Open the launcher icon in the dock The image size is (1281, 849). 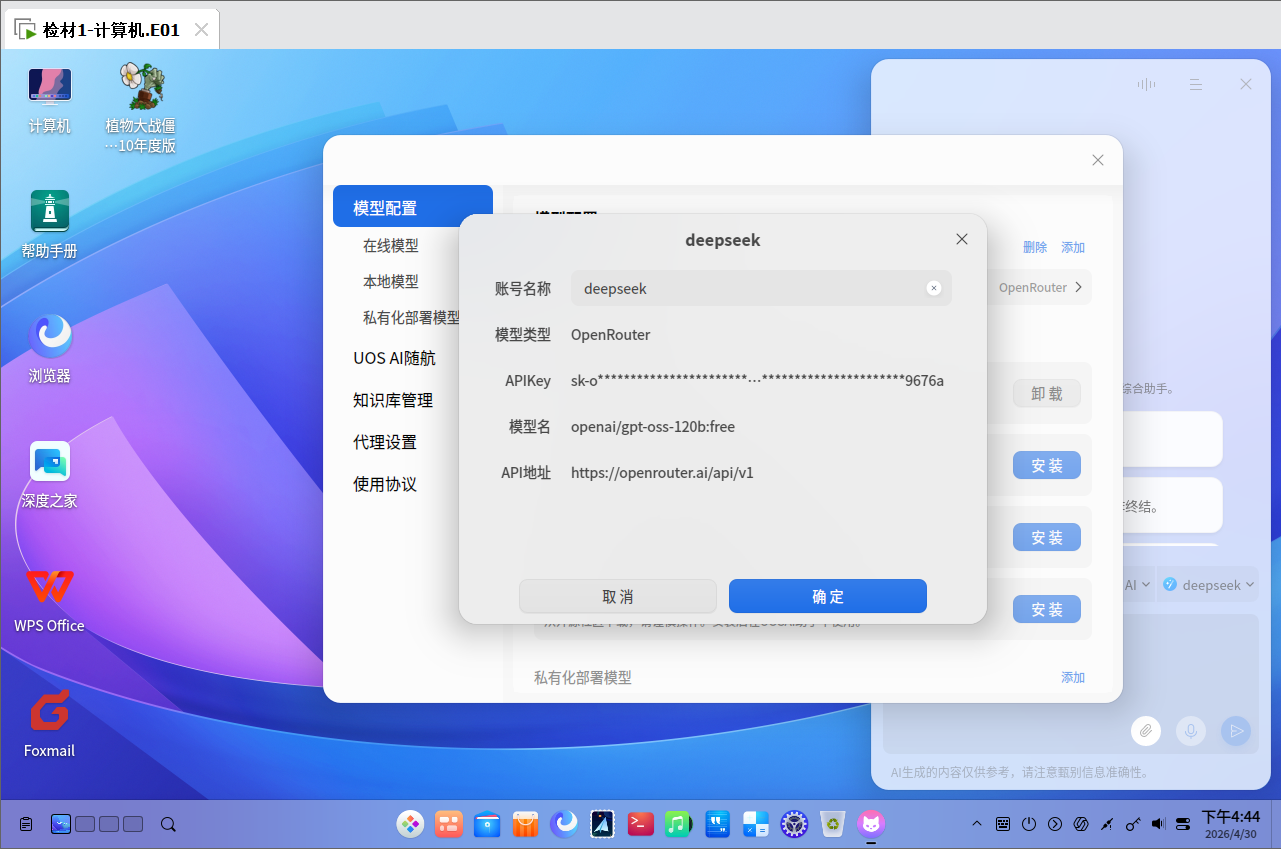pyautogui.click(x=410, y=824)
